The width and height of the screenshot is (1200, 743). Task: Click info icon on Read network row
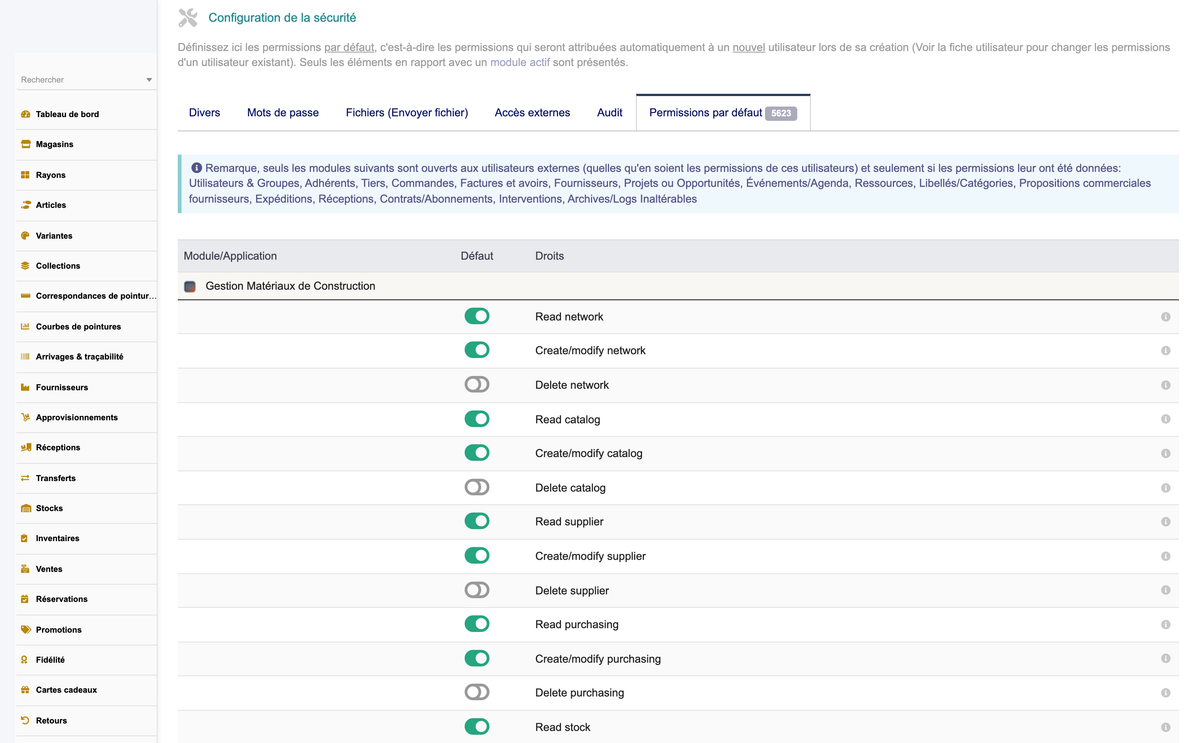click(x=1165, y=317)
